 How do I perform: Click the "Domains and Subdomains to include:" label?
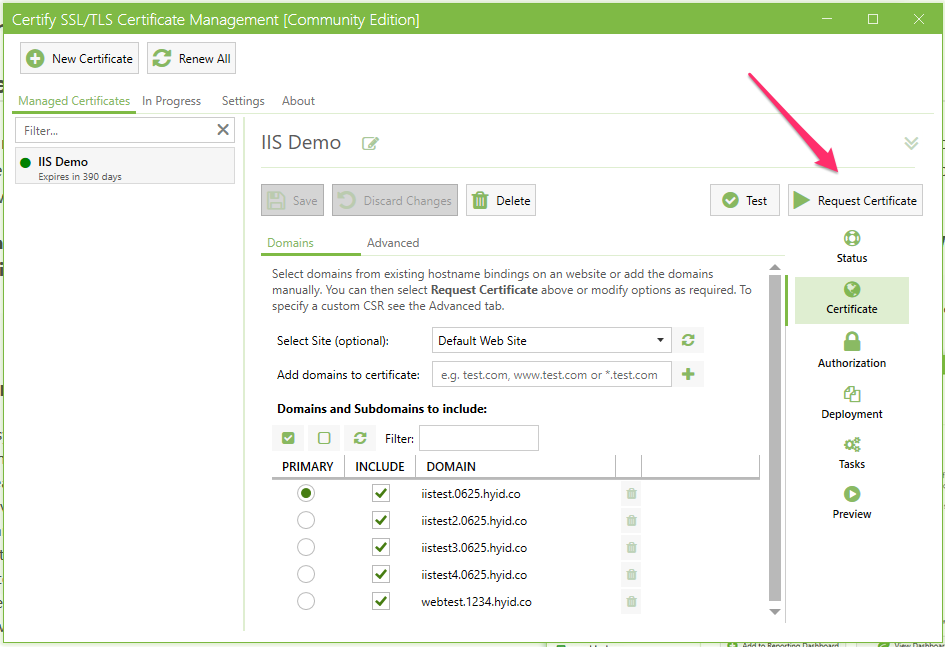tap(382, 408)
